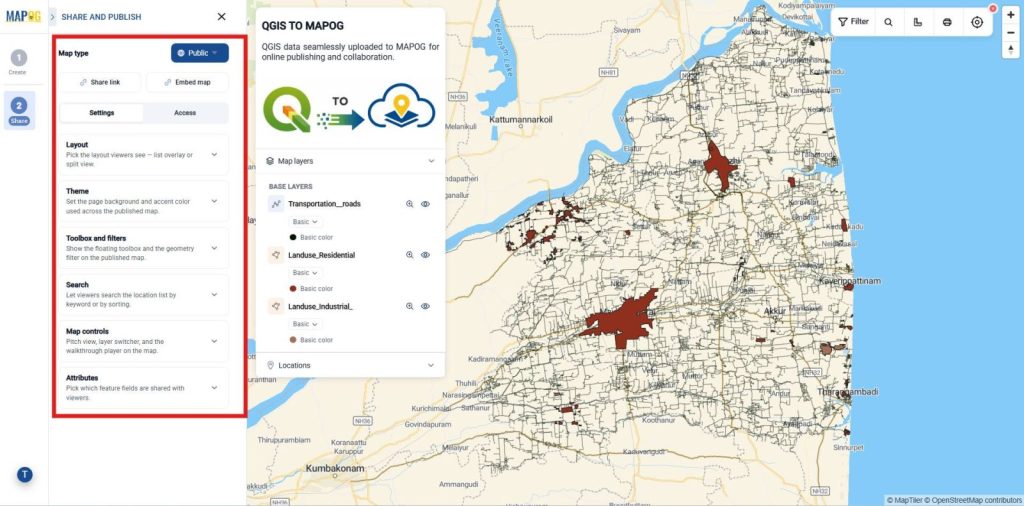Zoom in the map with plus button

click(1011, 15)
